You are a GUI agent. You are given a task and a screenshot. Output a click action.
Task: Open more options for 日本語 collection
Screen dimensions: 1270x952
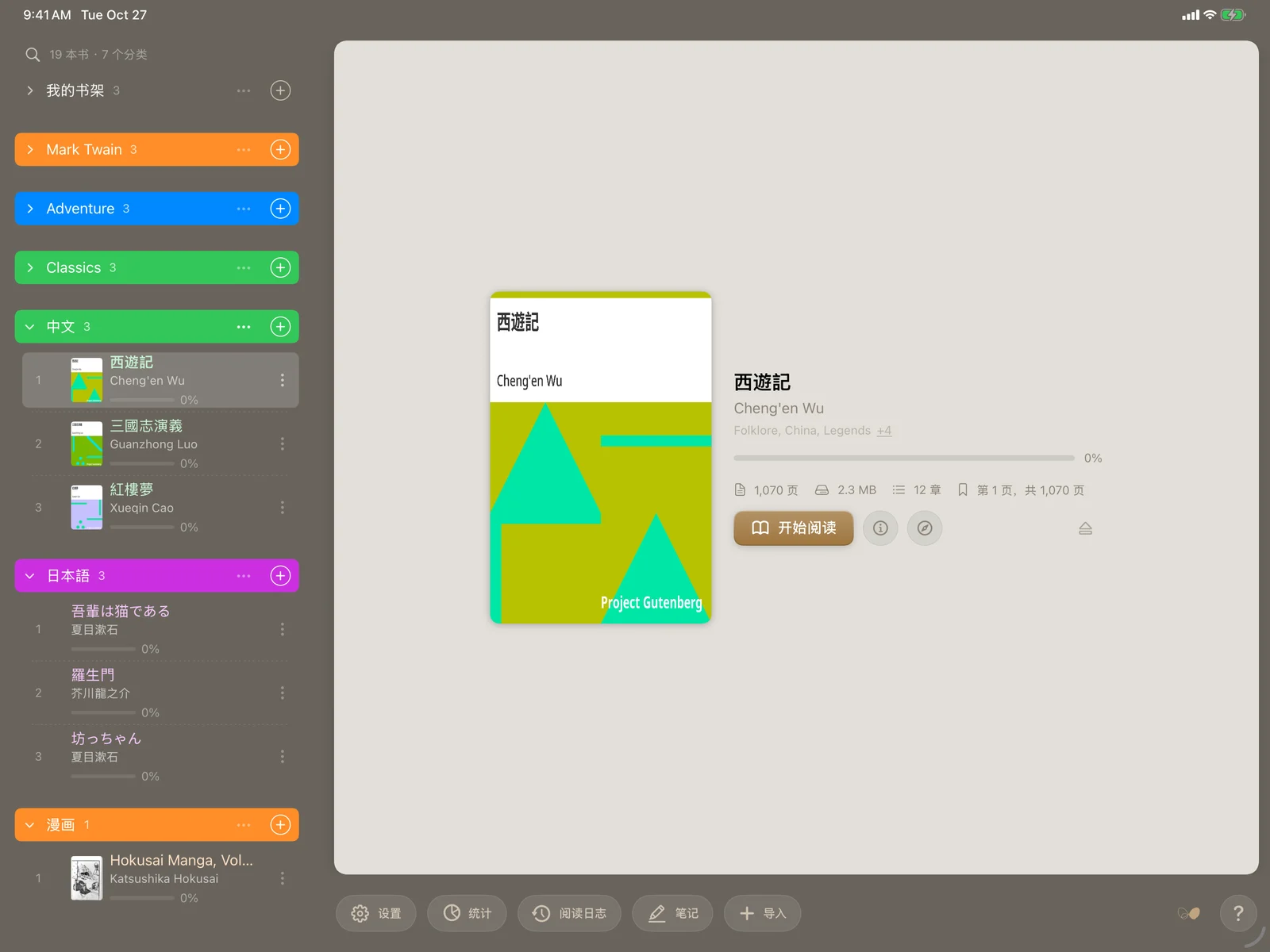[244, 576]
